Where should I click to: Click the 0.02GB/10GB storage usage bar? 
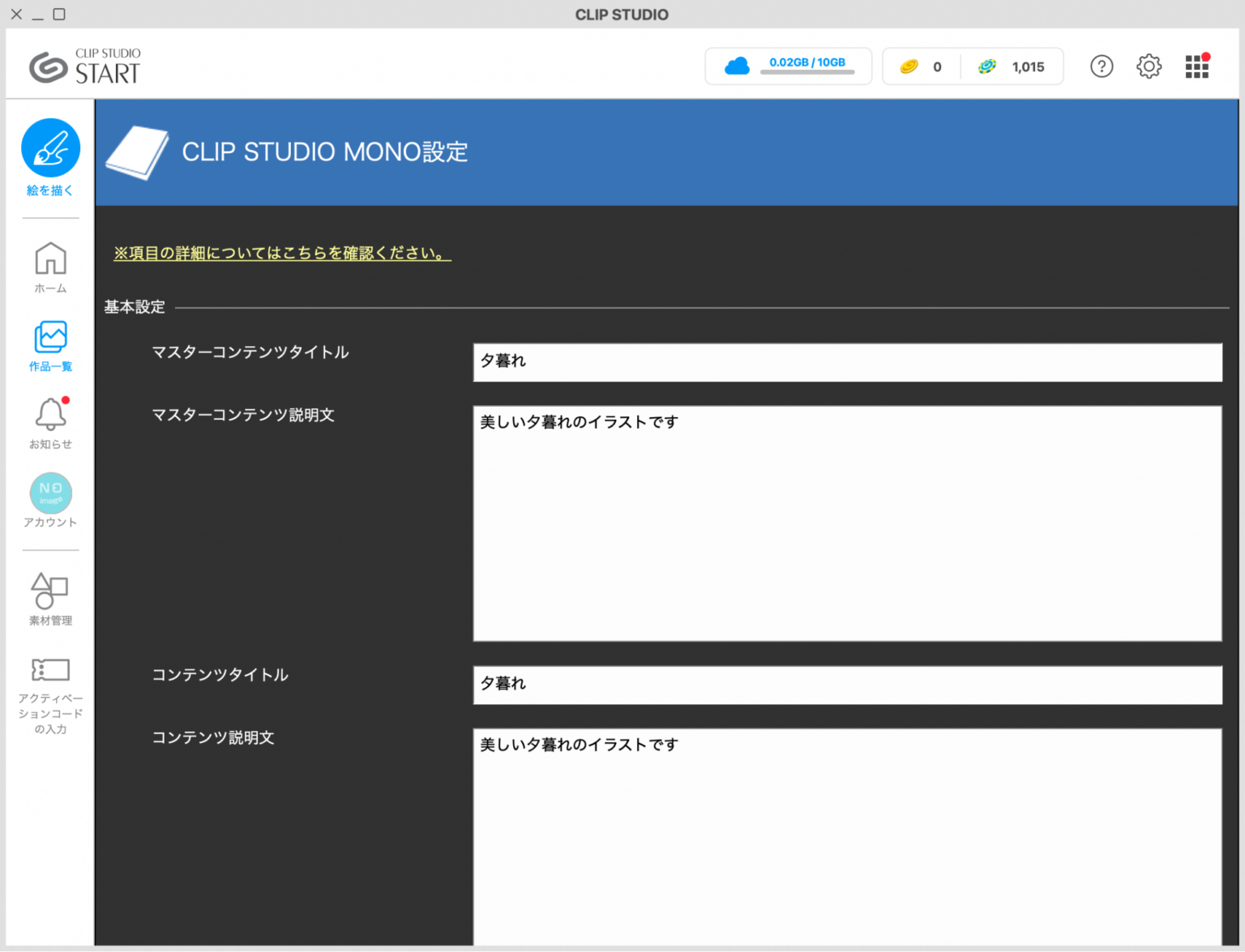coord(808,72)
